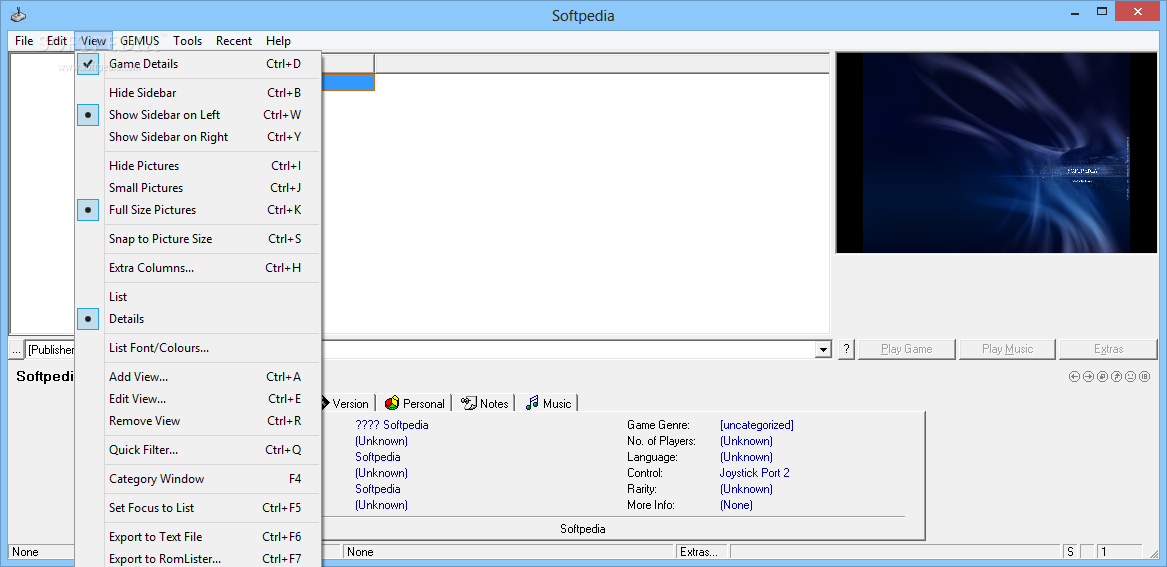The height and width of the screenshot is (567, 1167).
Task: Choose Edit View from menu
Action: [x=199, y=399]
